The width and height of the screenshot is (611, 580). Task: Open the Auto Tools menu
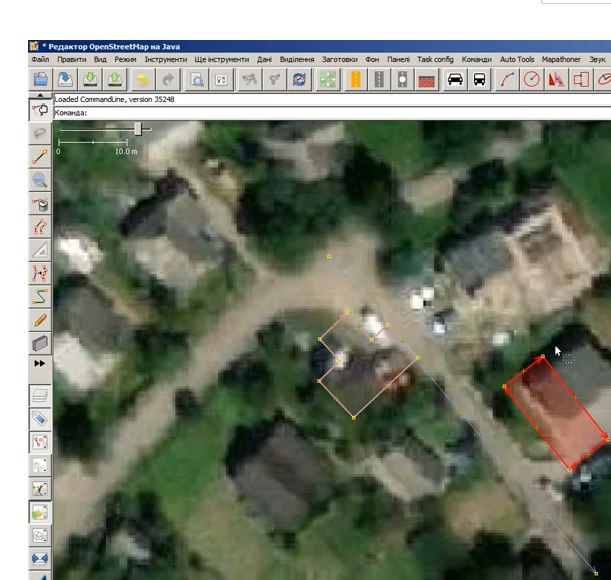(x=517, y=59)
